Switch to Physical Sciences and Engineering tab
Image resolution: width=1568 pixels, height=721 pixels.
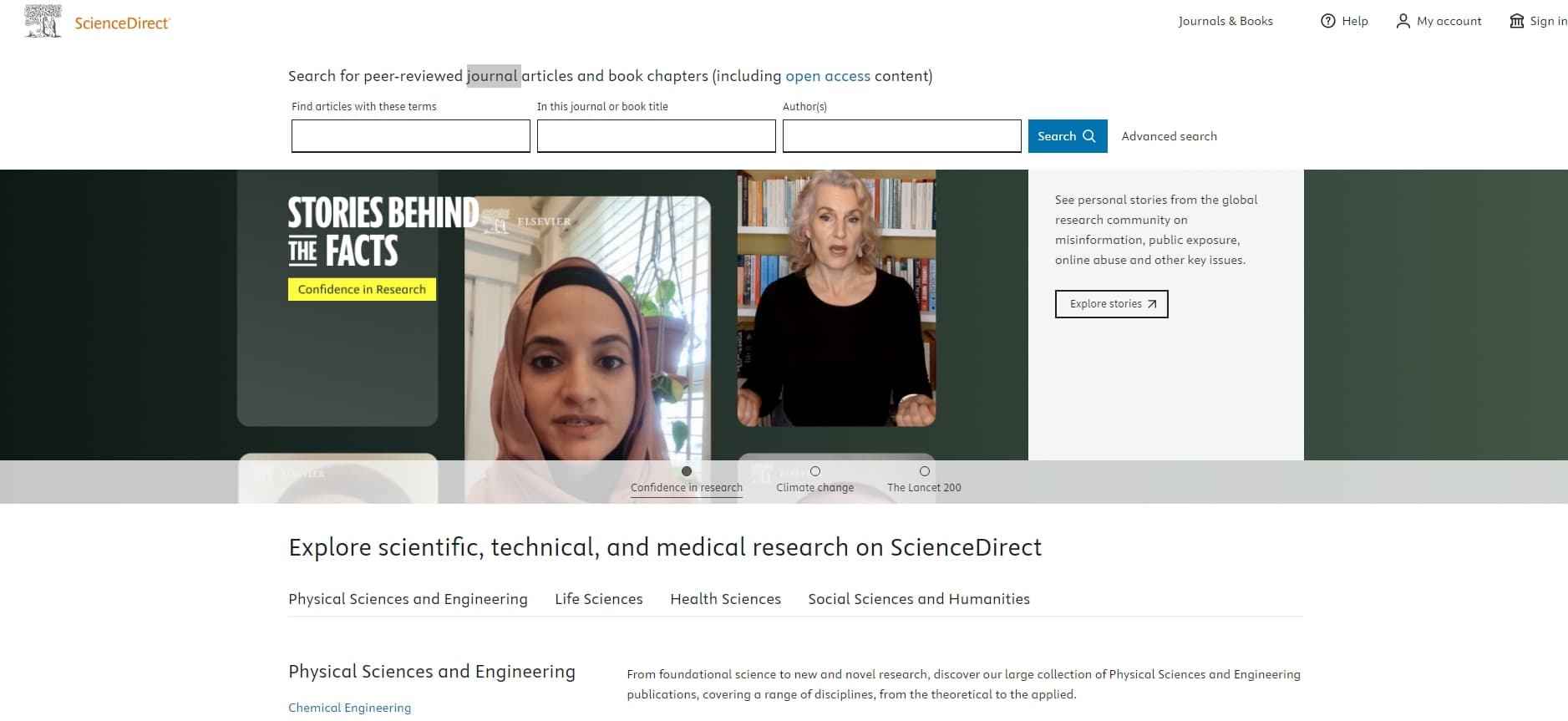pos(408,599)
